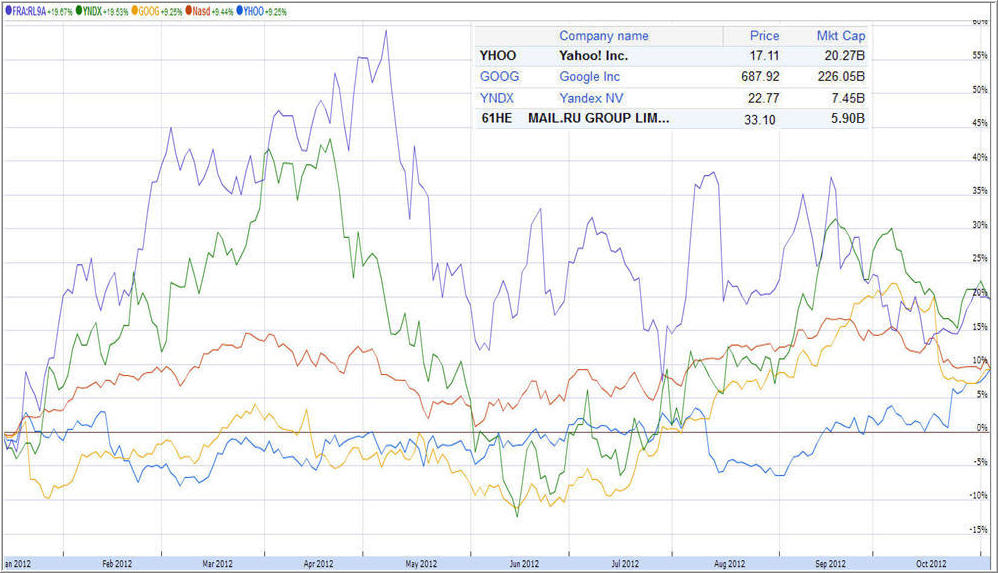Click the YHOO ticker in table row
The width and height of the screenshot is (998, 573).
[x=498, y=55]
